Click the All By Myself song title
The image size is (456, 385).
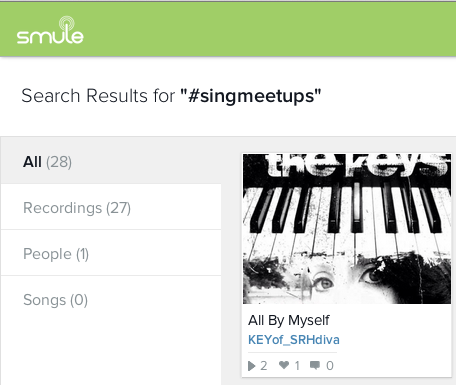click(x=289, y=320)
